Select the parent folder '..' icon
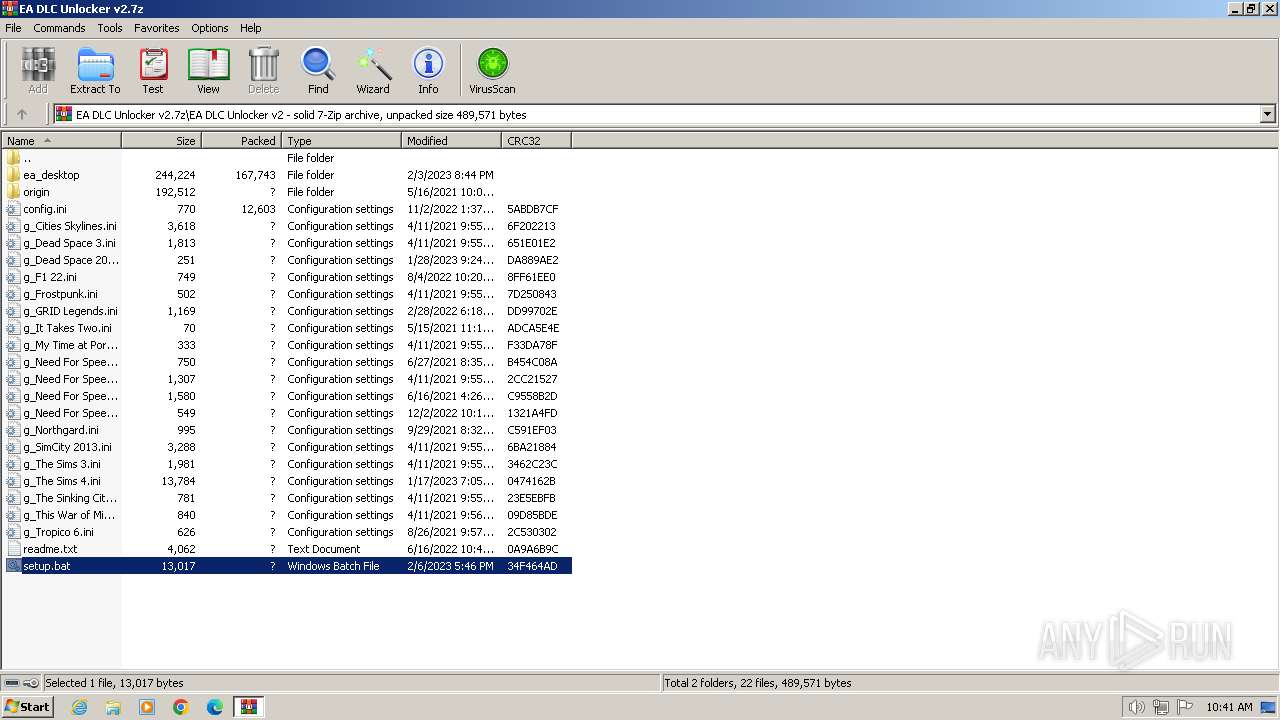The height and width of the screenshot is (720, 1280). coord(13,158)
